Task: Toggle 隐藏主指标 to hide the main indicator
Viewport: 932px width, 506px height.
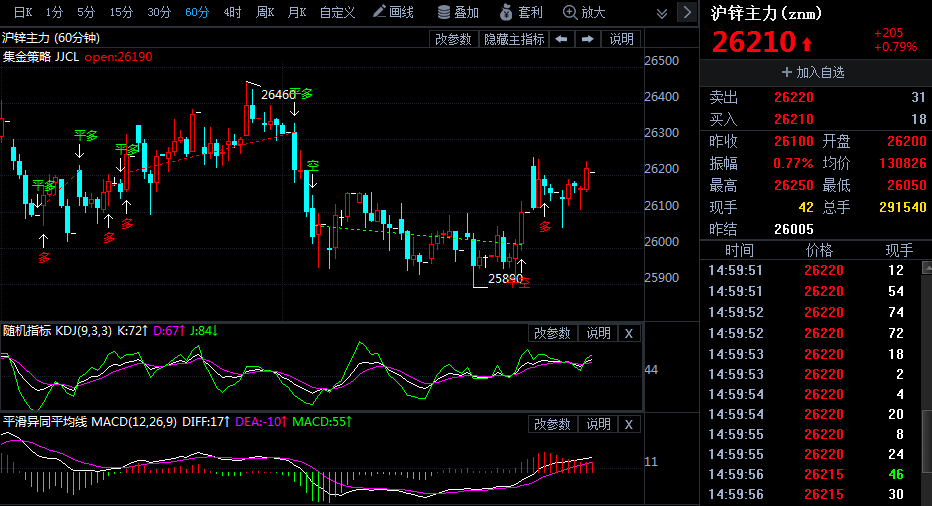Action: pos(514,39)
